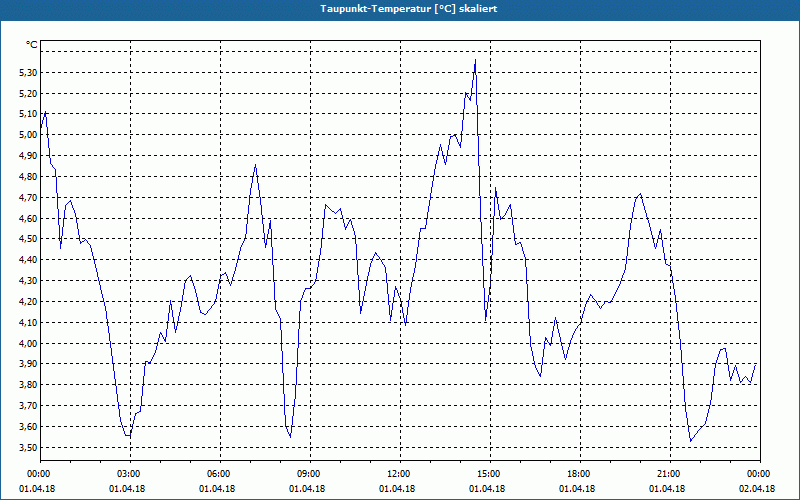Click the °C unit label on the axis
The height and width of the screenshot is (500, 800).
click(32, 45)
